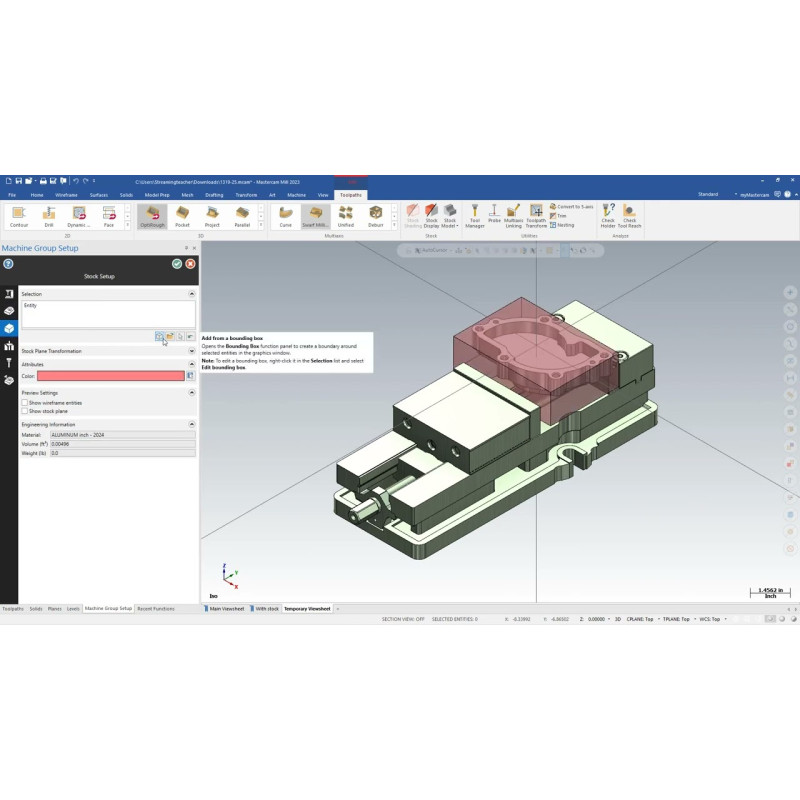Screen dimensions: 800x800
Task: Click the Material field showing ALUMINUM inch
Action: click(x=122, y=435)
